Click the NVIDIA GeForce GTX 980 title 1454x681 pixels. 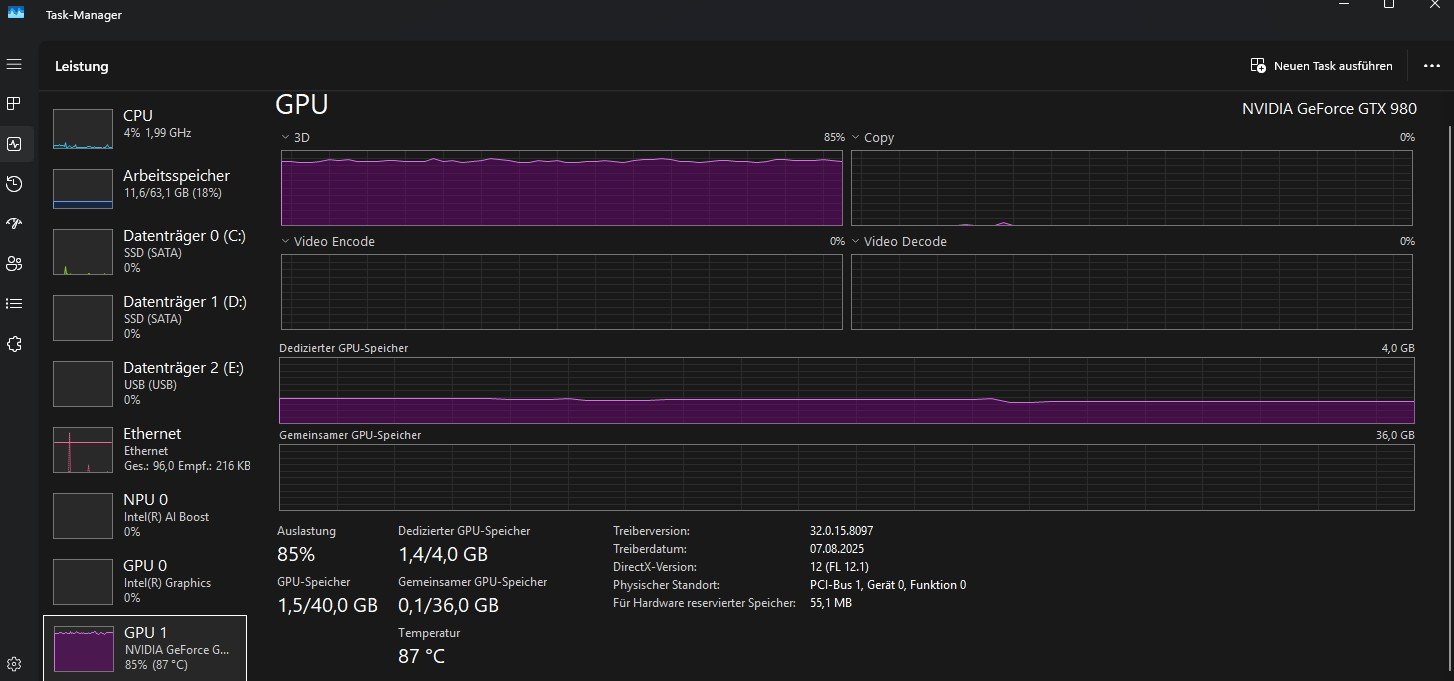(1329, 109)
